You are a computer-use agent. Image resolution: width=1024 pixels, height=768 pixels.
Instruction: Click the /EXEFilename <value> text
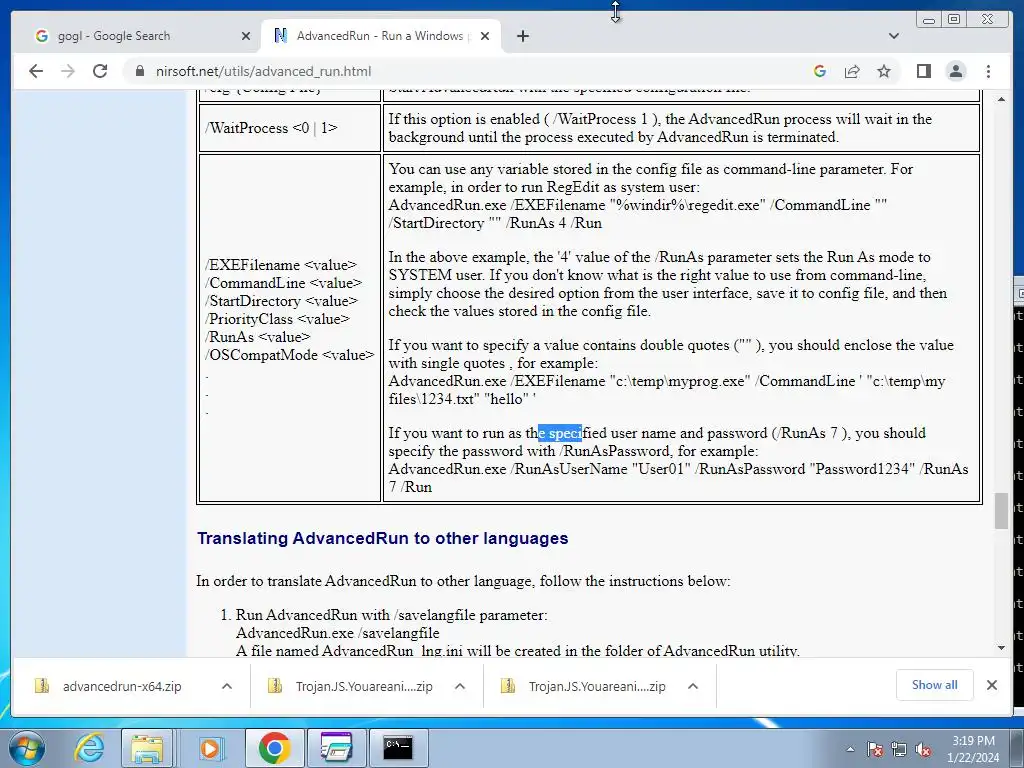(x=281, y=265)
